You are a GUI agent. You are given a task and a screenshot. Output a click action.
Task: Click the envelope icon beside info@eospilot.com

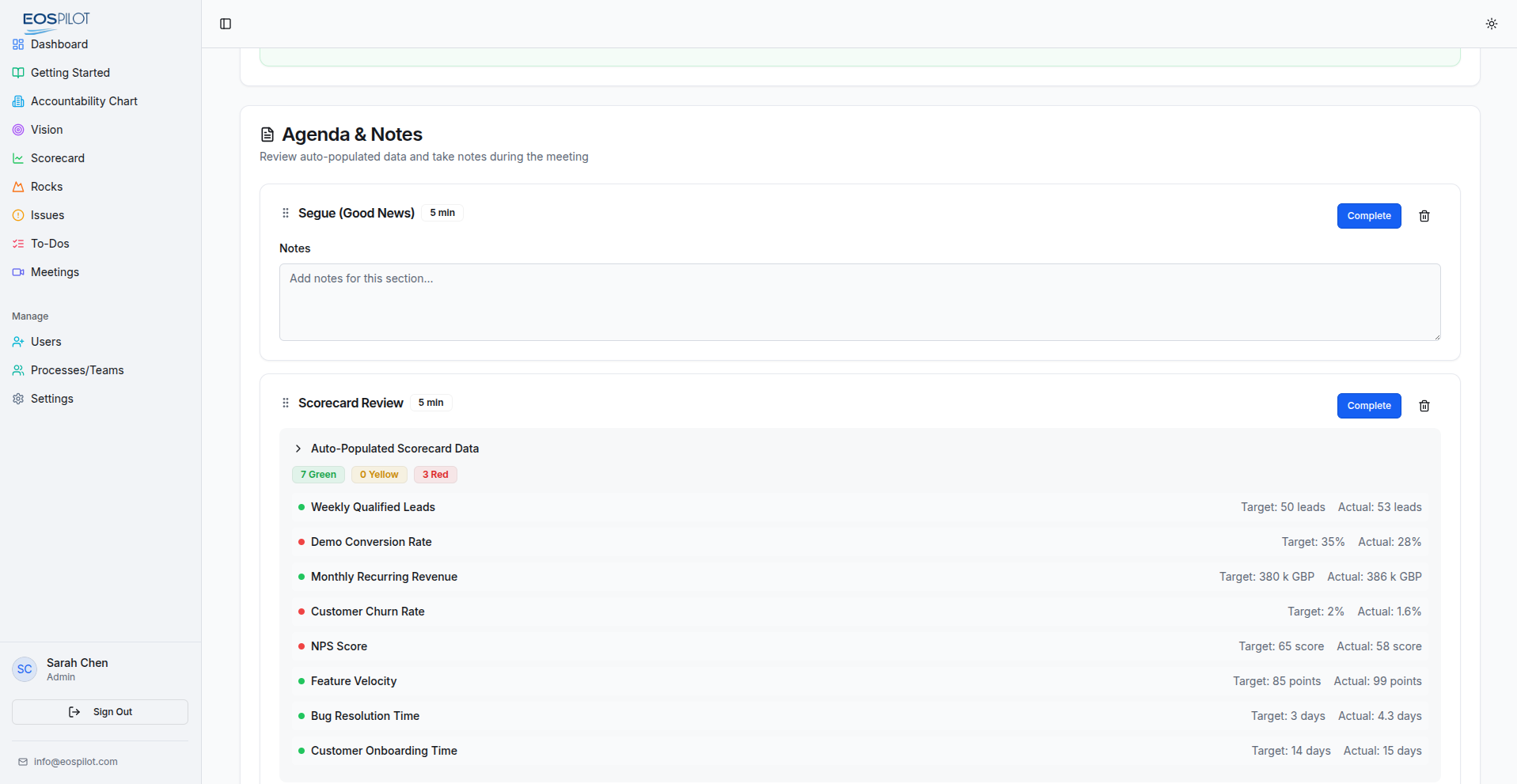point(23,762)
